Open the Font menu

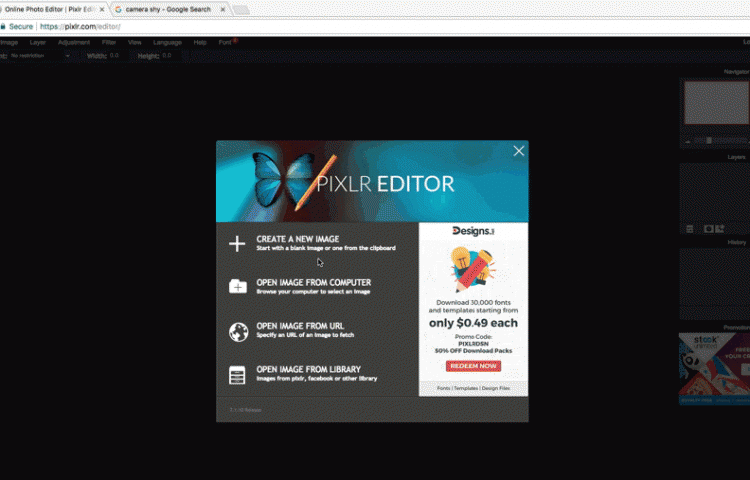click(225, 43)
